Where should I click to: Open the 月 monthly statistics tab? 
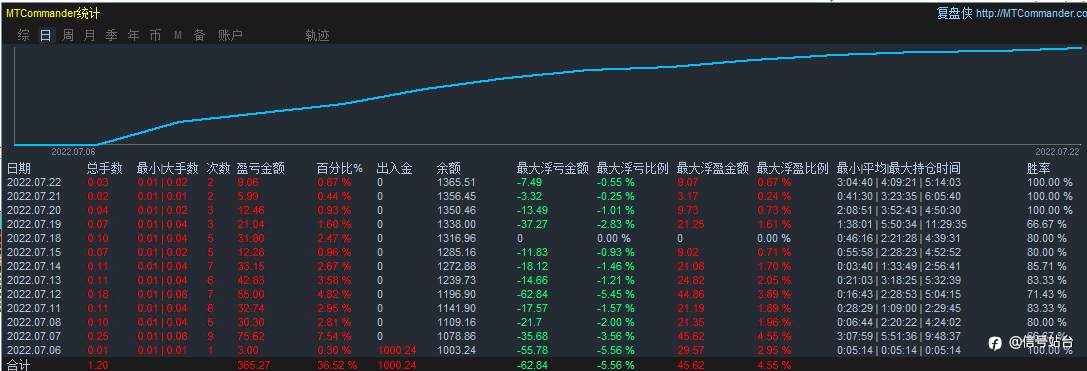(89, 35)
